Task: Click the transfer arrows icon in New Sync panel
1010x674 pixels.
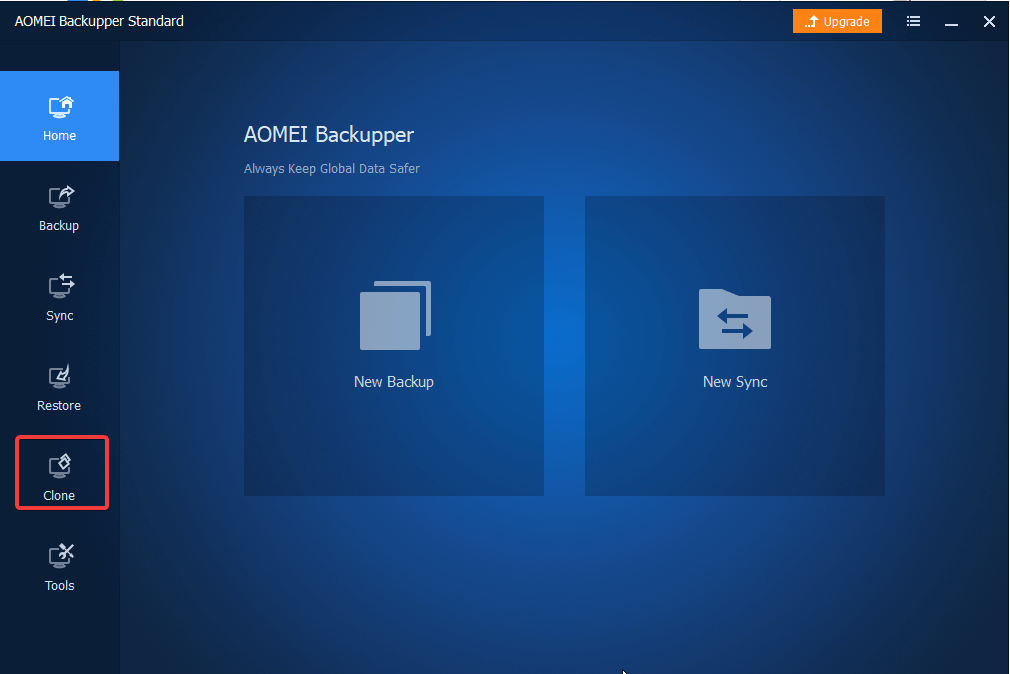Action: [x=734, y=320]
